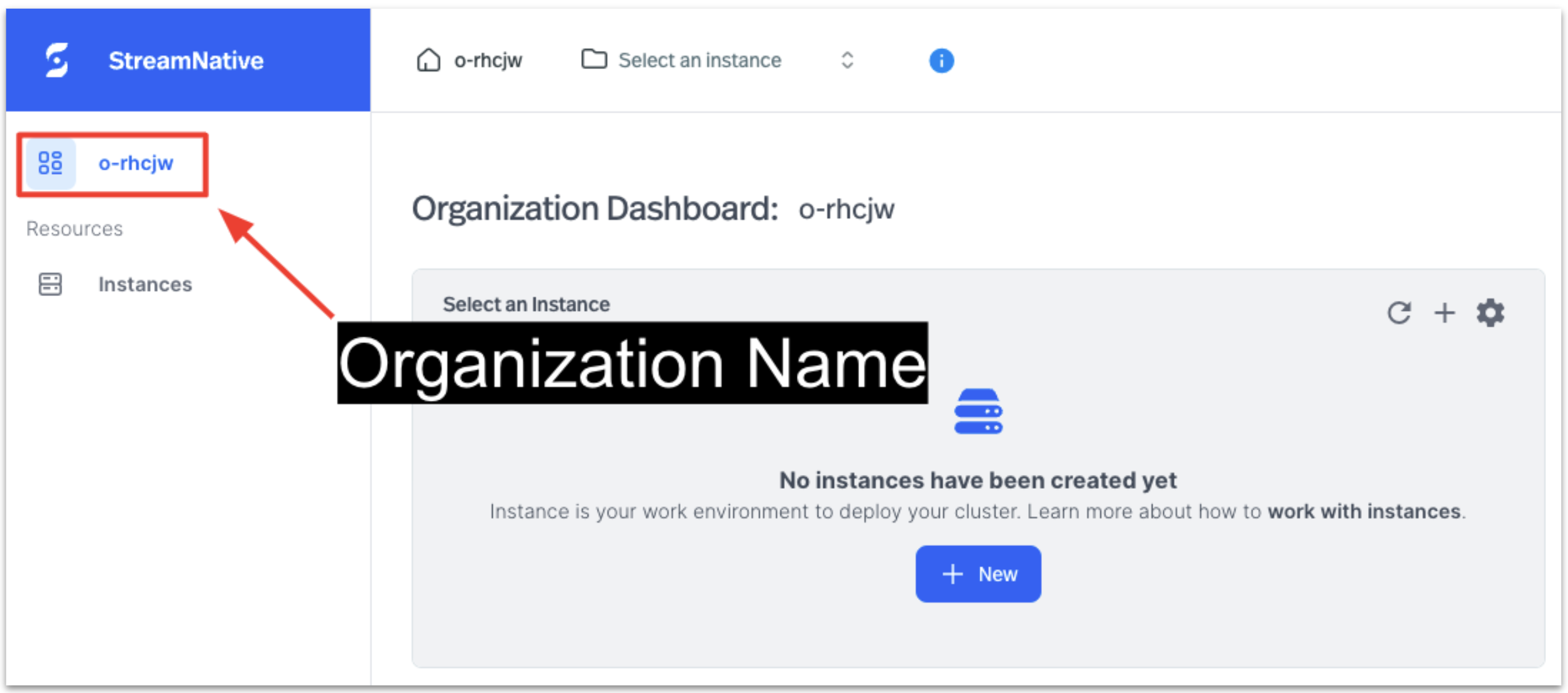Viewport: 1568px width, 693px height.
Task: Expand the instance selector chevron in the header
Action: coord(847,60)
